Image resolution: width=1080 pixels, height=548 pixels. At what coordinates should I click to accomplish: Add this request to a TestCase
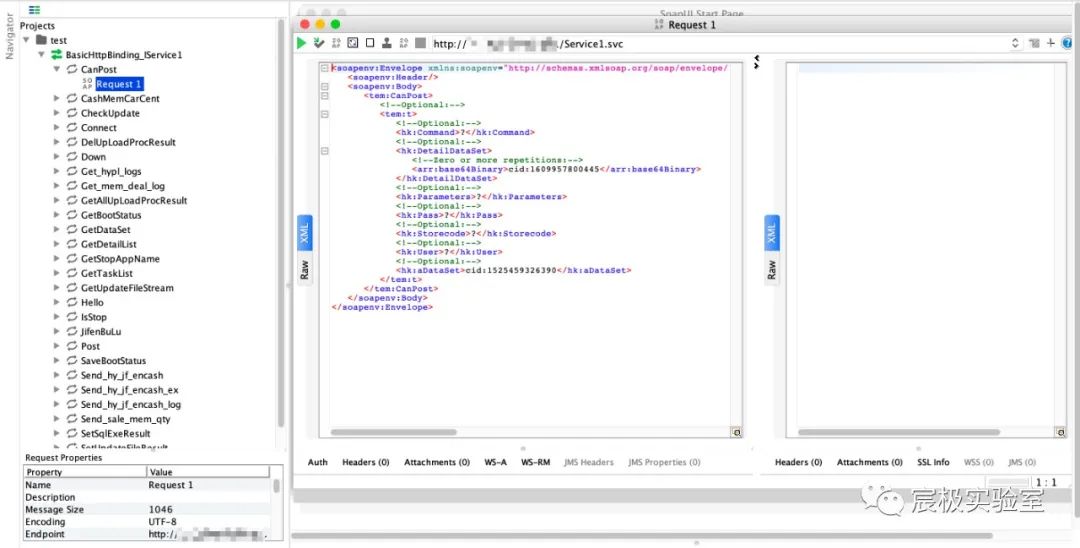[x=318, y=43]
